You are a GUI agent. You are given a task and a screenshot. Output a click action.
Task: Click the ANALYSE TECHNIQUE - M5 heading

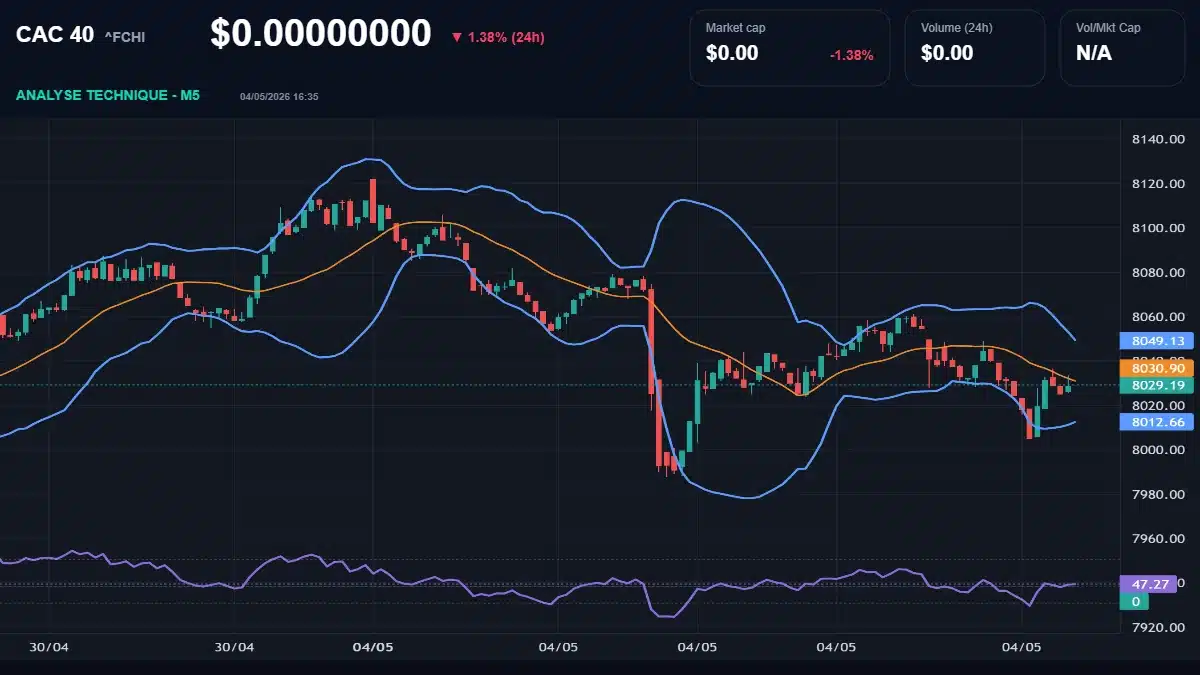pyautogui.click(x=110, y=96)
